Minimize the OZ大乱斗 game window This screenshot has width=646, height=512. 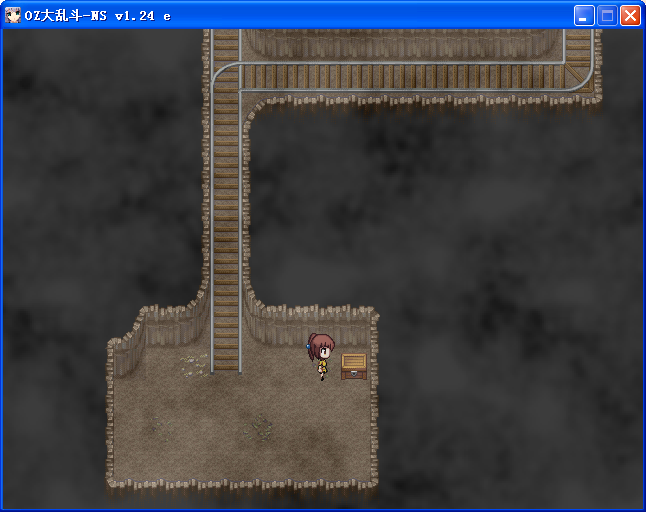click(x=584, y=16)
